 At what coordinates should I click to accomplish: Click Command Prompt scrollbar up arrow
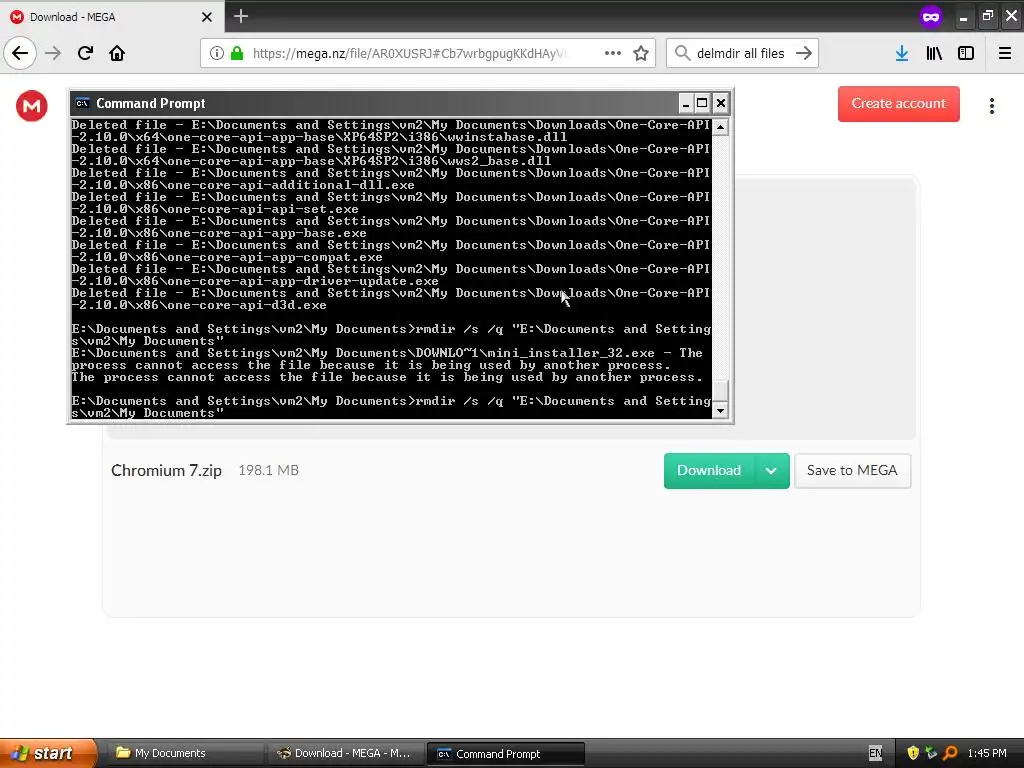click(x=720, y=127)
